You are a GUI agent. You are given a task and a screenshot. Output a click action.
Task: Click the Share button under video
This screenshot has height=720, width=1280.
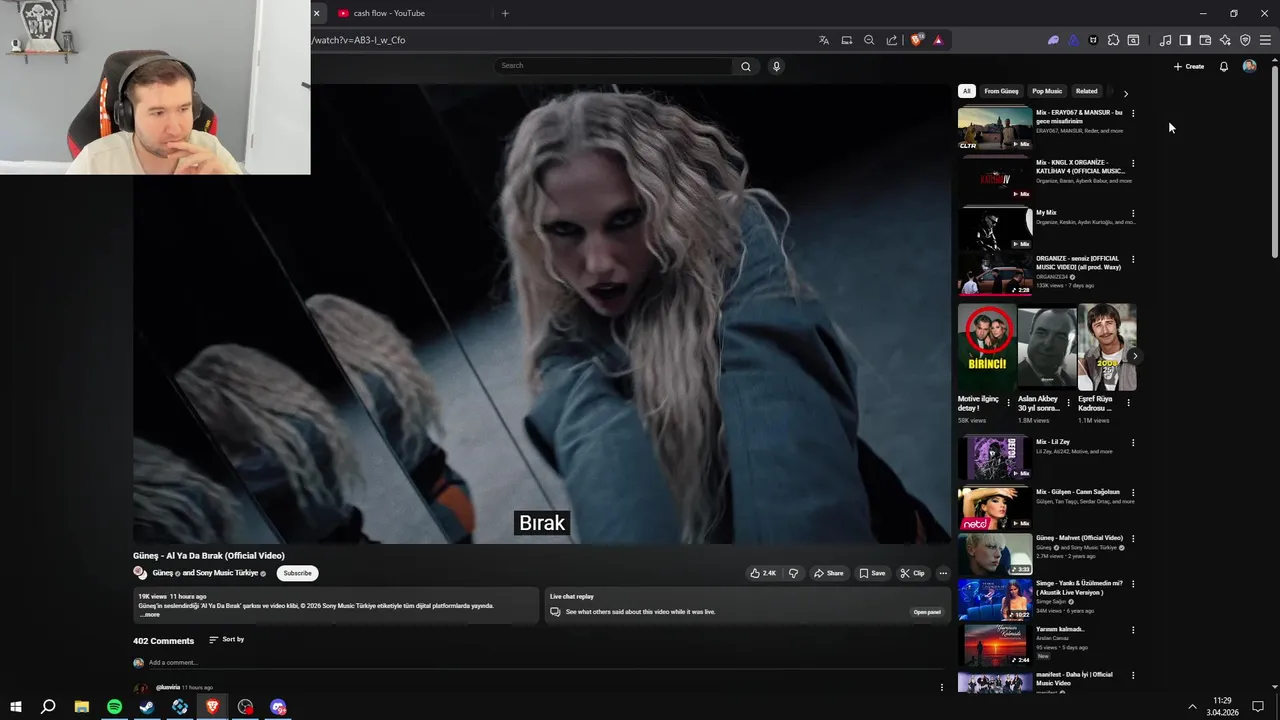tap(828, 573)
